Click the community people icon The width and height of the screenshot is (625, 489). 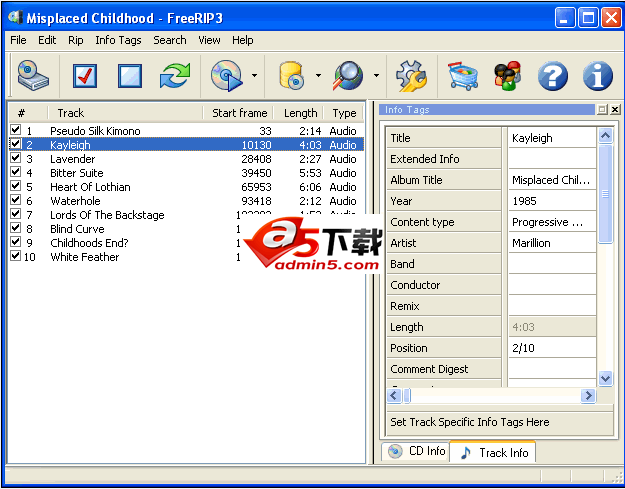tap(507, 75)
